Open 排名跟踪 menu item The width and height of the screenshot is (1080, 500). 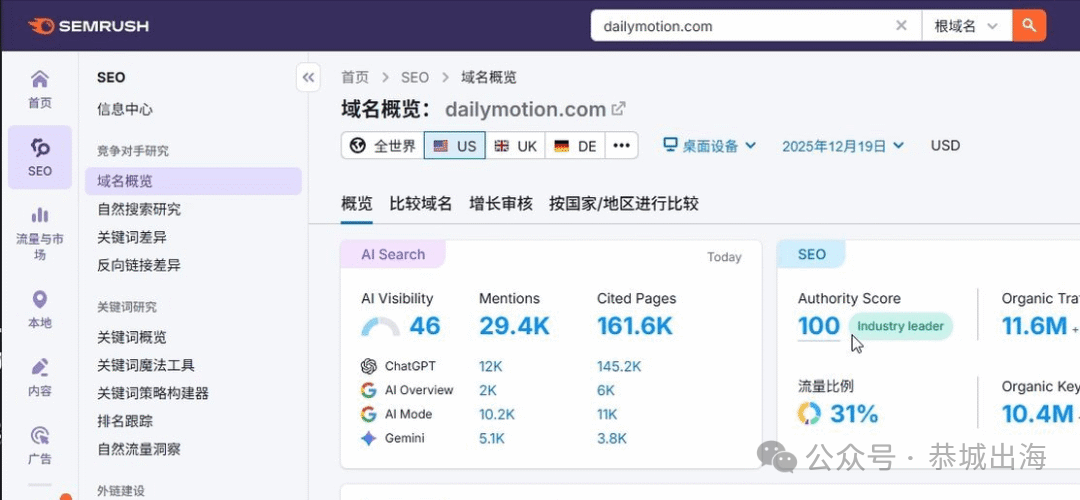(125, 421)
